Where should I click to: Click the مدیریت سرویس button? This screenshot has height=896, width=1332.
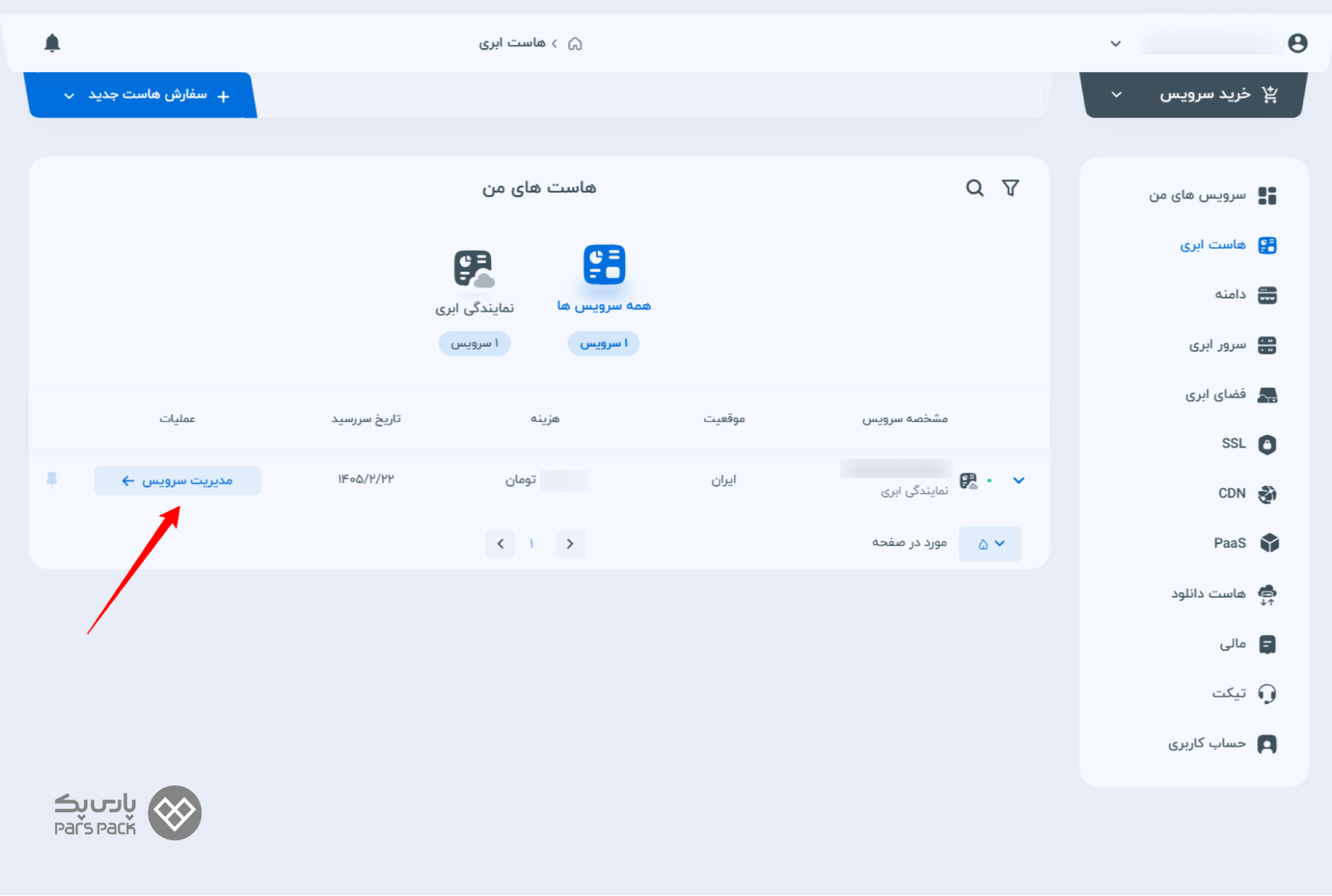pos(177,480)
